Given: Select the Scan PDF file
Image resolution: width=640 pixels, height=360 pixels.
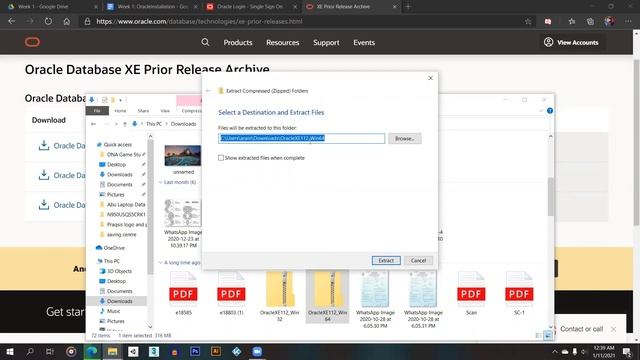Looking at the screenshot, I should pos(471,293).
